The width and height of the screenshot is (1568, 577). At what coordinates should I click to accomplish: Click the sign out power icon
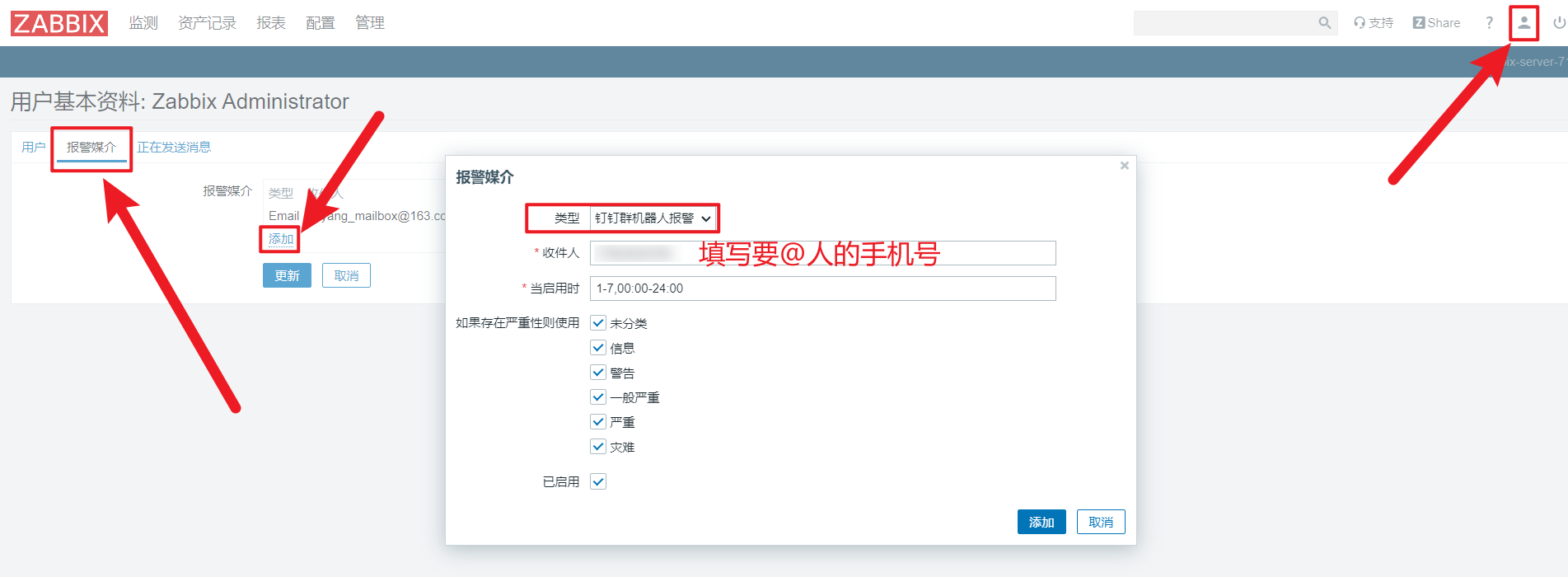1559,23
